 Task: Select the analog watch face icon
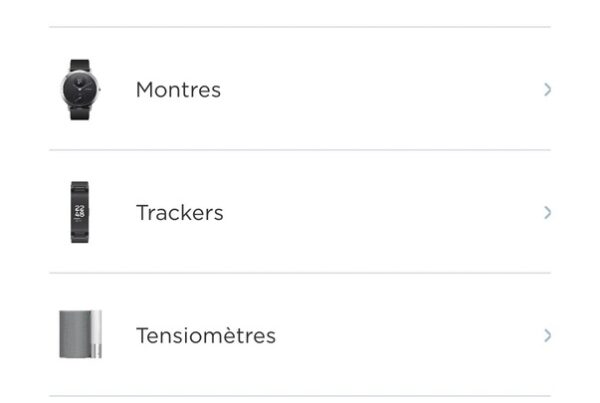(80, 89)
